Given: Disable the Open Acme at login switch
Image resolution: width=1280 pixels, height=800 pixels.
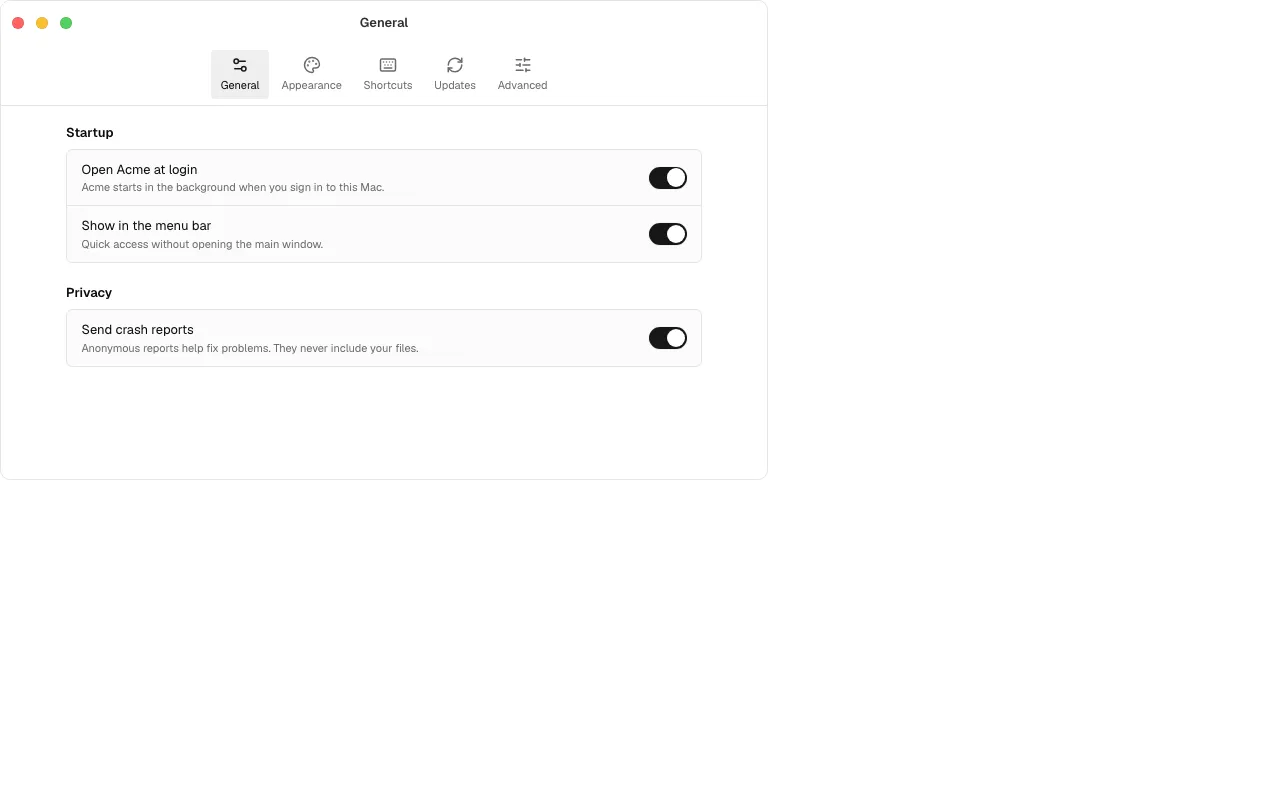Looking at the screenshot, I should point(668,178).
